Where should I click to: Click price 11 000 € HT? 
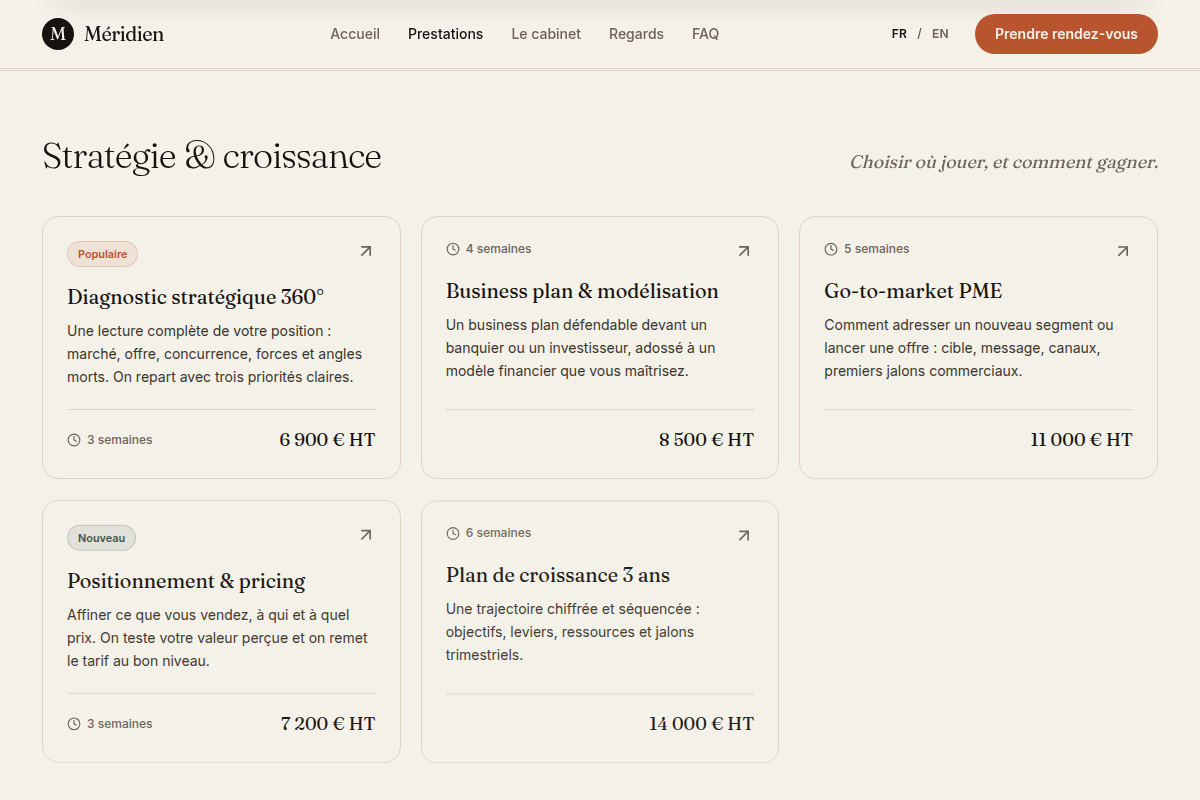click(x=1081, y=440)
